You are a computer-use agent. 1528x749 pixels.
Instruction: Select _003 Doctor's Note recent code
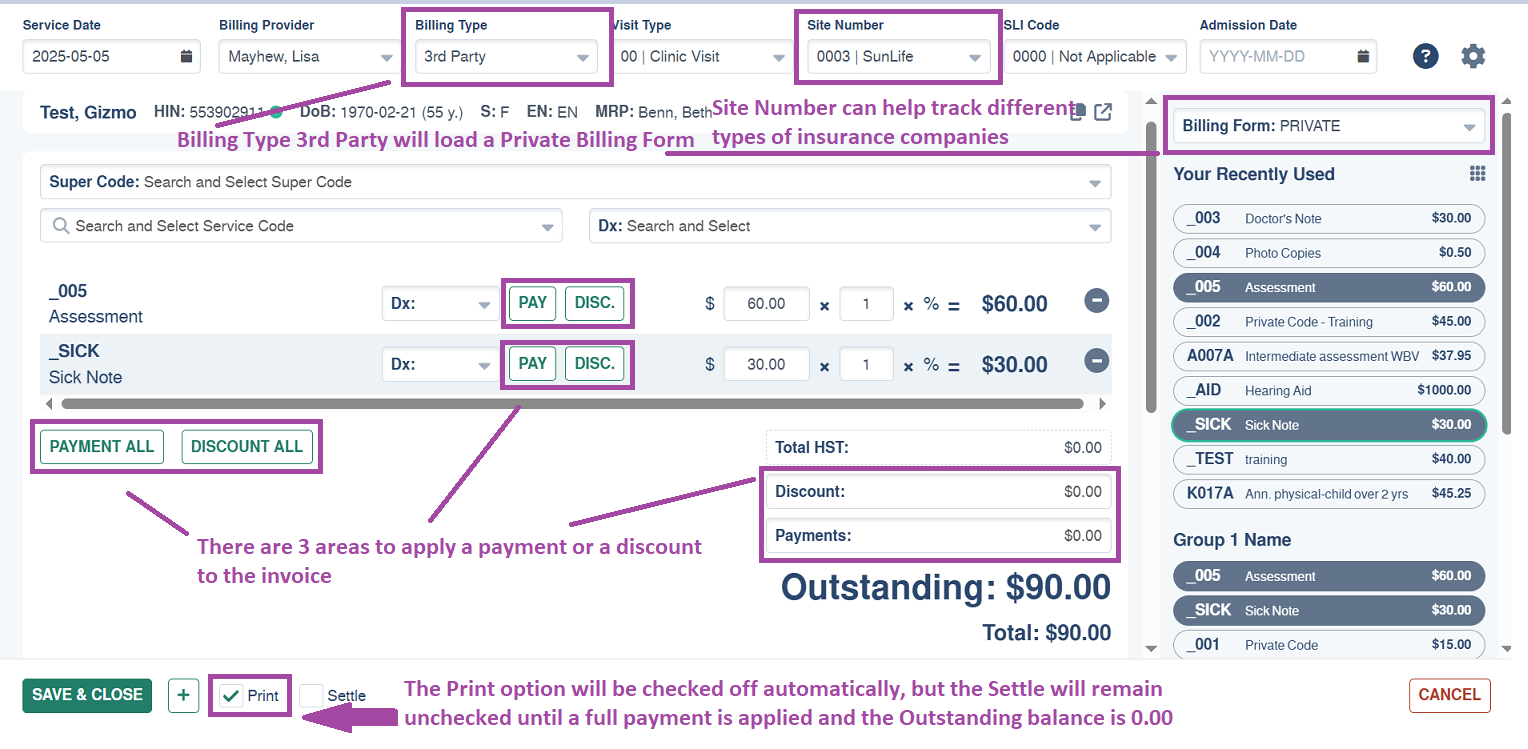click(1329, 218)
